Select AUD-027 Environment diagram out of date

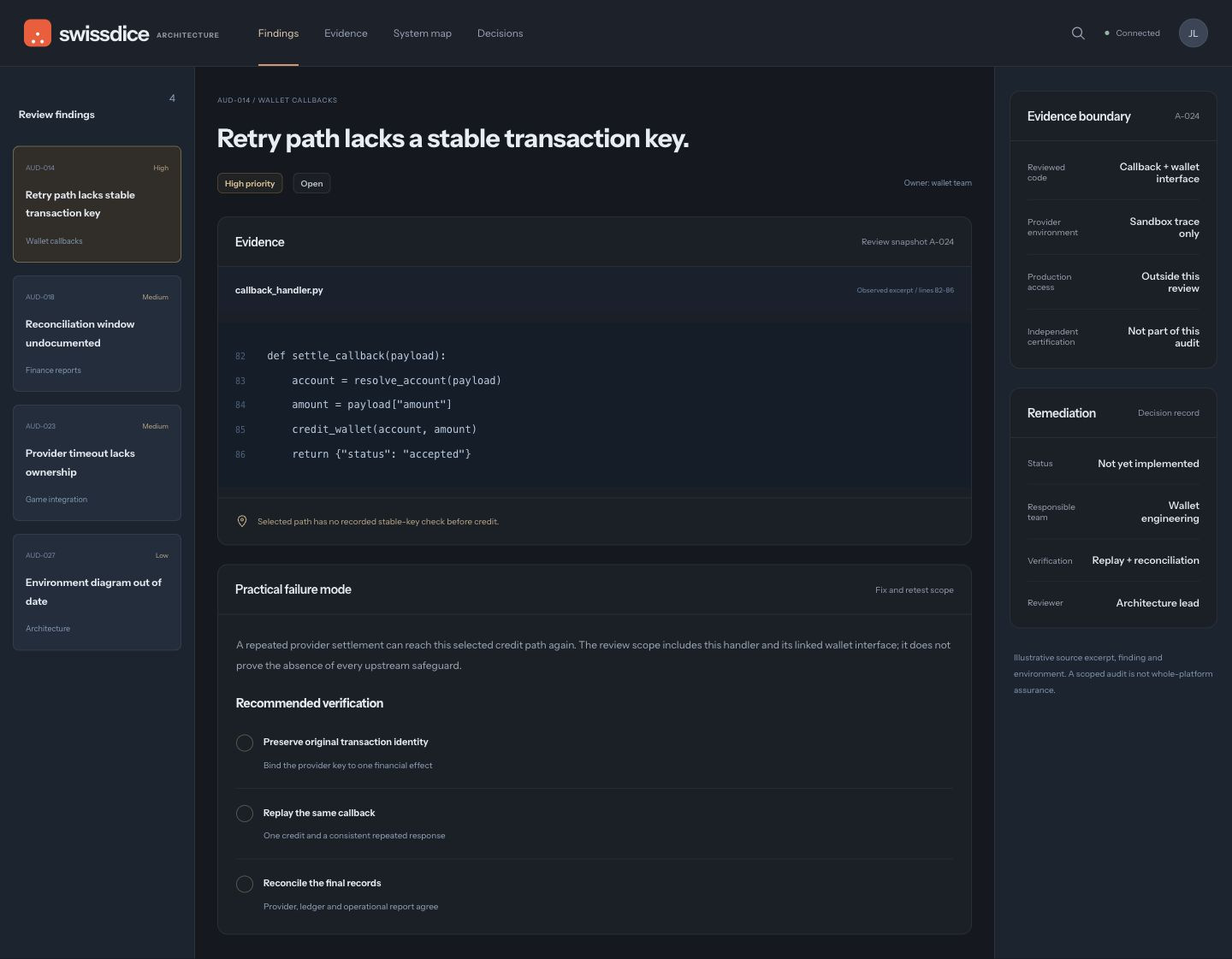(x=97, y=591)
